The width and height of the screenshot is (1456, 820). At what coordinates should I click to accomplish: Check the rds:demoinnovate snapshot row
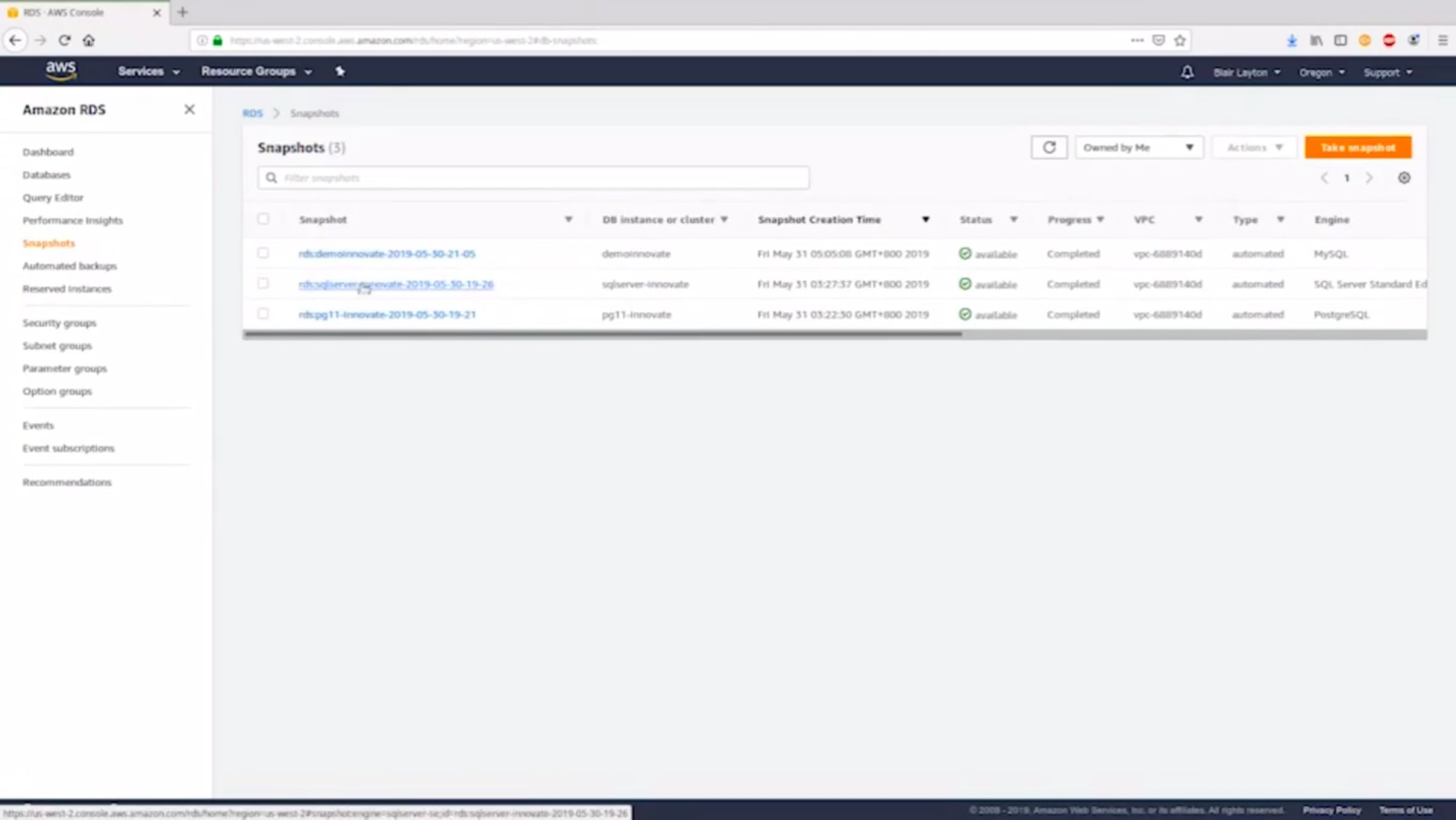click(263, 253)
